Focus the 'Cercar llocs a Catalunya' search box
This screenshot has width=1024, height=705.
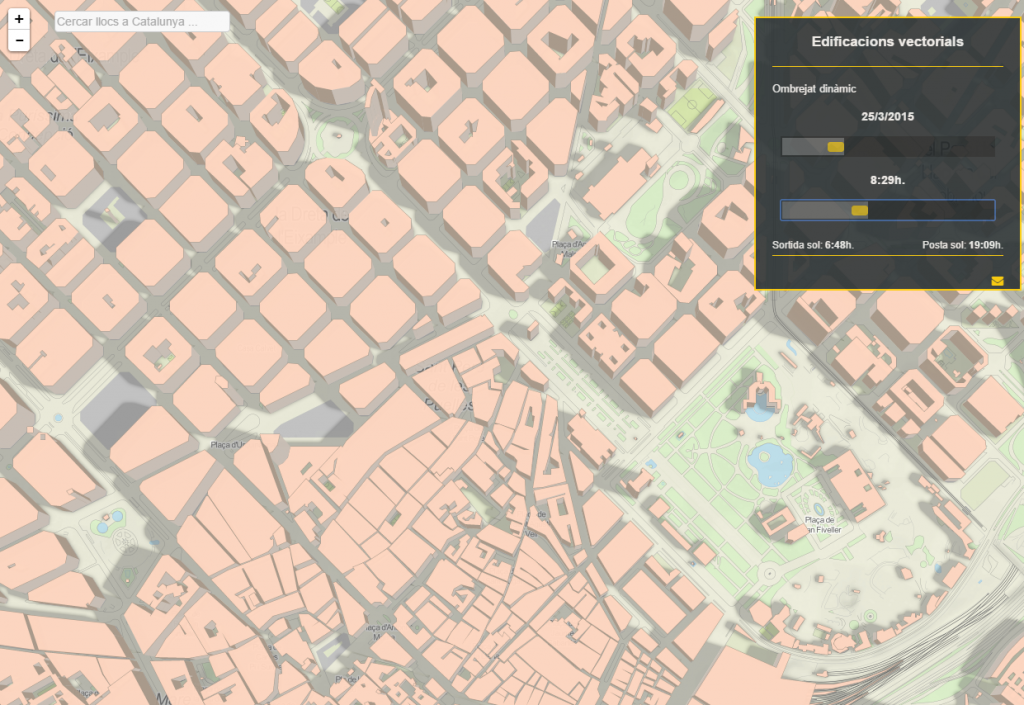pyautogui.click(x=142, y=22)
